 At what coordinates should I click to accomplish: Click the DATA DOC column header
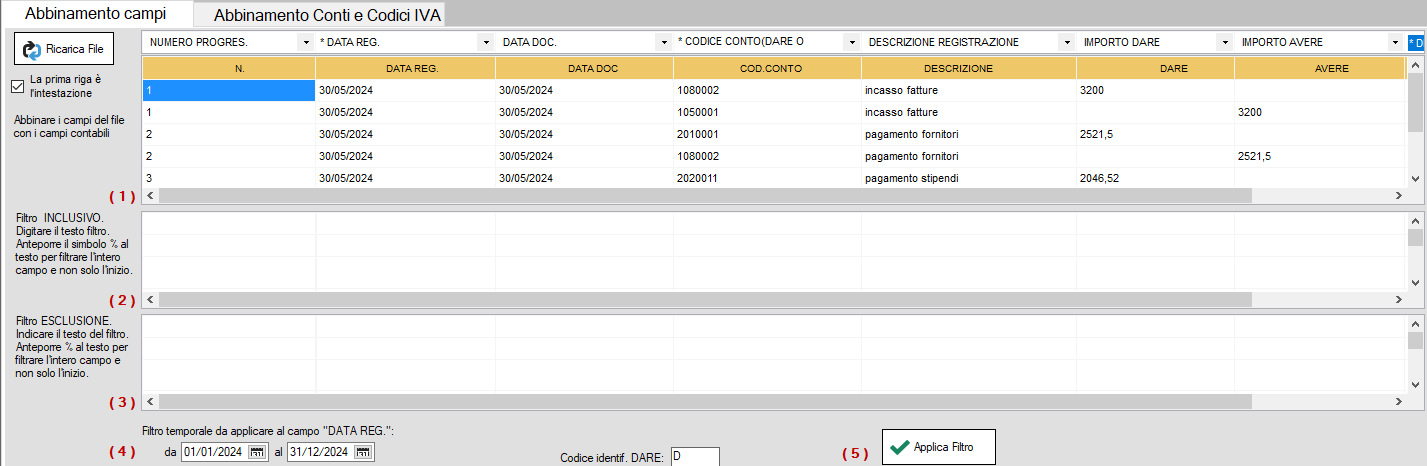pos(584,68)
